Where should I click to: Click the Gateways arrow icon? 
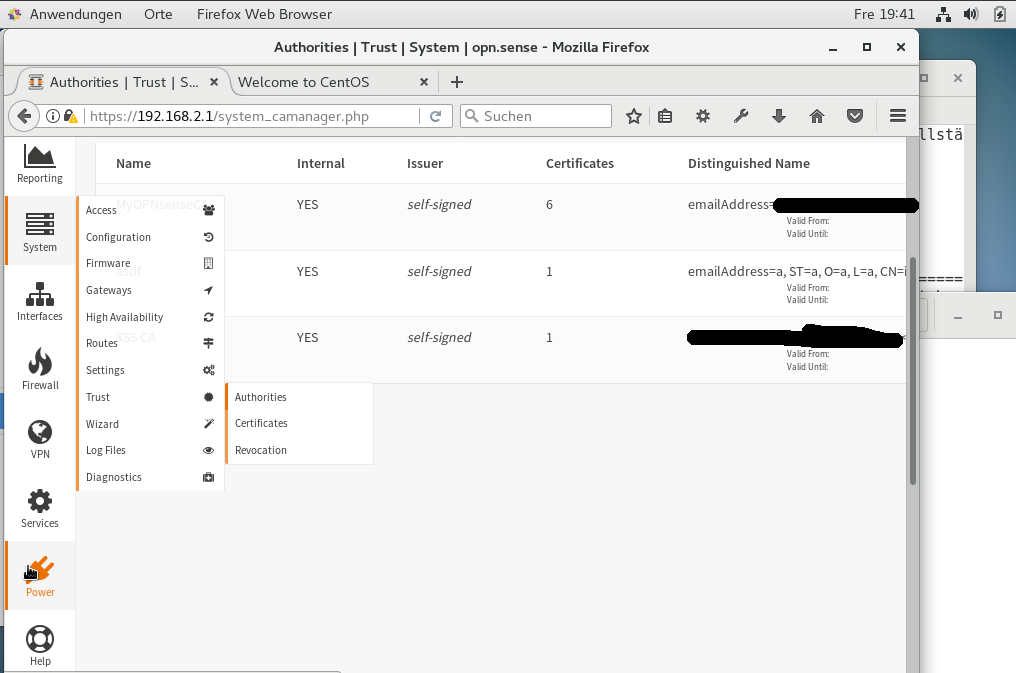[209, 290]
